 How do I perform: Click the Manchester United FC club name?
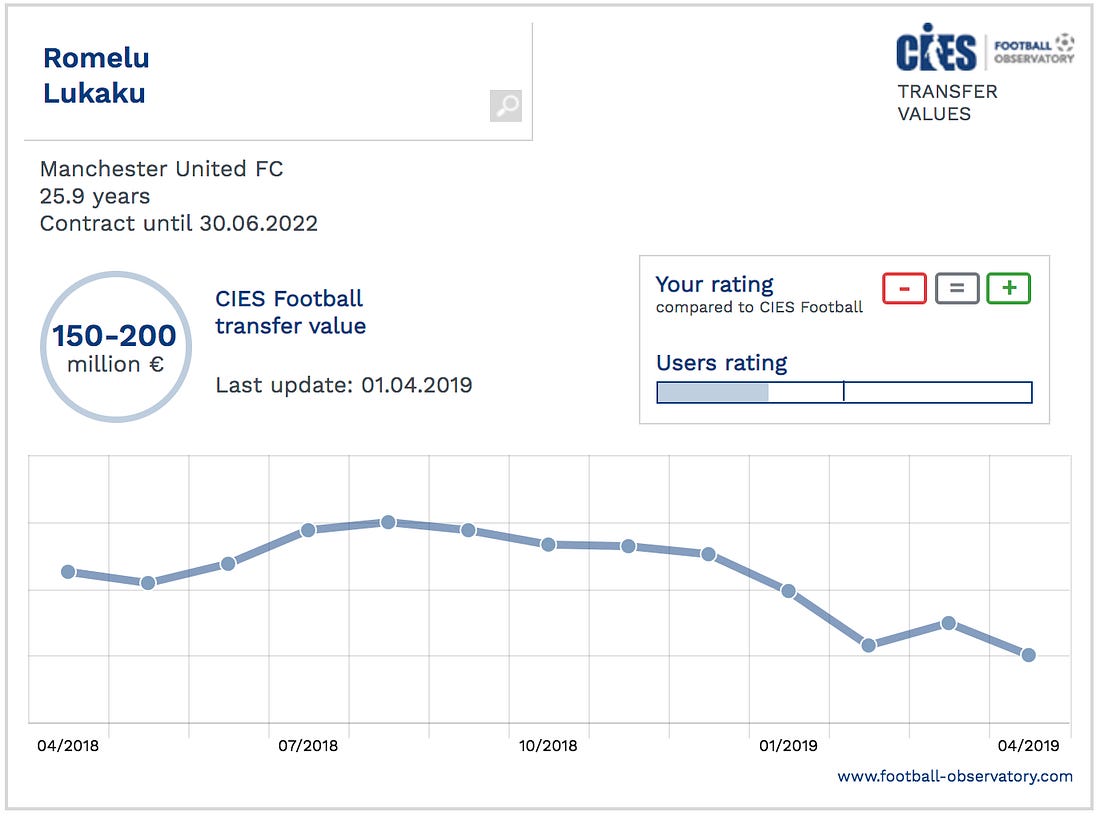point(161,168)
